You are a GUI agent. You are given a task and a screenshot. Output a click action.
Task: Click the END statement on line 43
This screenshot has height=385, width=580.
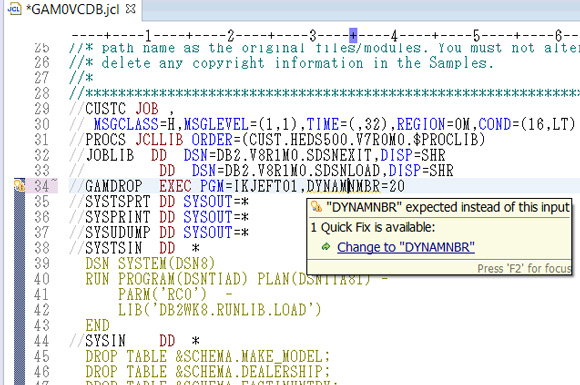click(97, 326)
